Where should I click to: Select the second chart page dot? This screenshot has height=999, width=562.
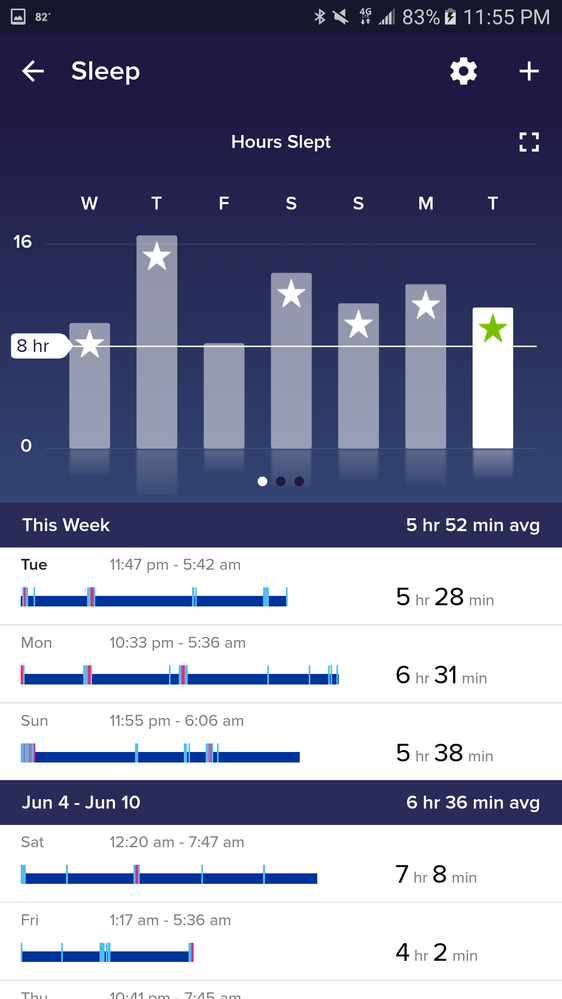280,481
